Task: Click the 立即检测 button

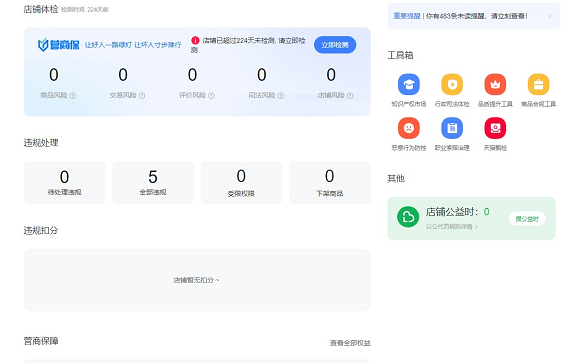Action: (x=335, y=45)
